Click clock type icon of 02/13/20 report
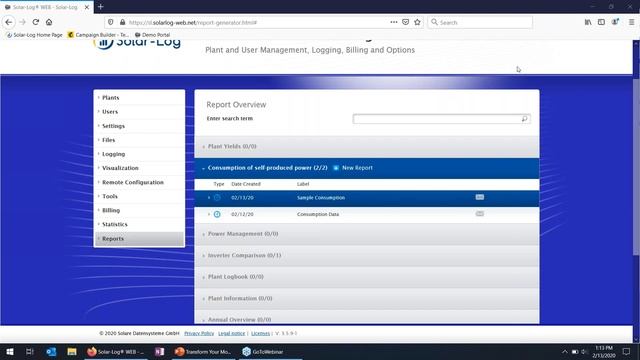 (217, 198)
